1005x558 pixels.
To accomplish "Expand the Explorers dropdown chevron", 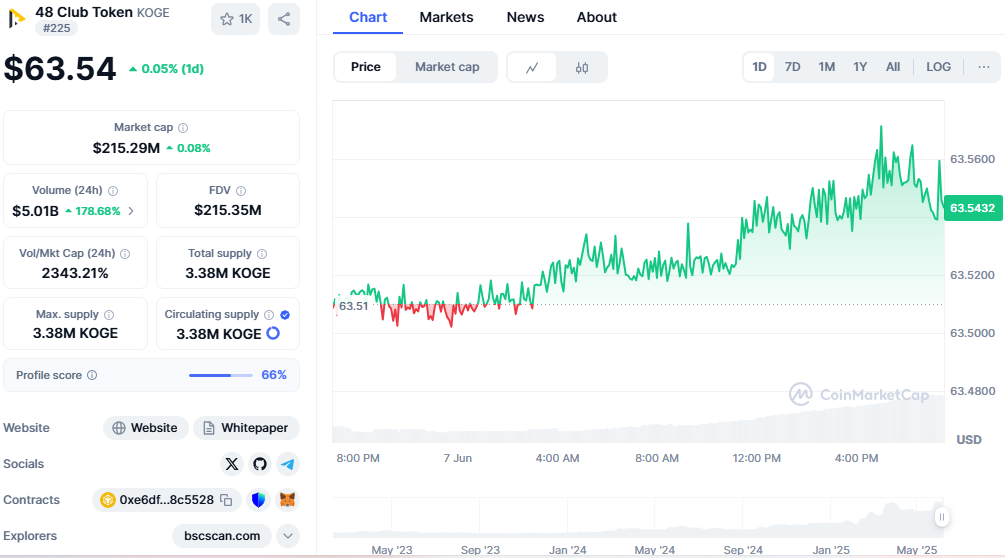I will coord(288,536).
